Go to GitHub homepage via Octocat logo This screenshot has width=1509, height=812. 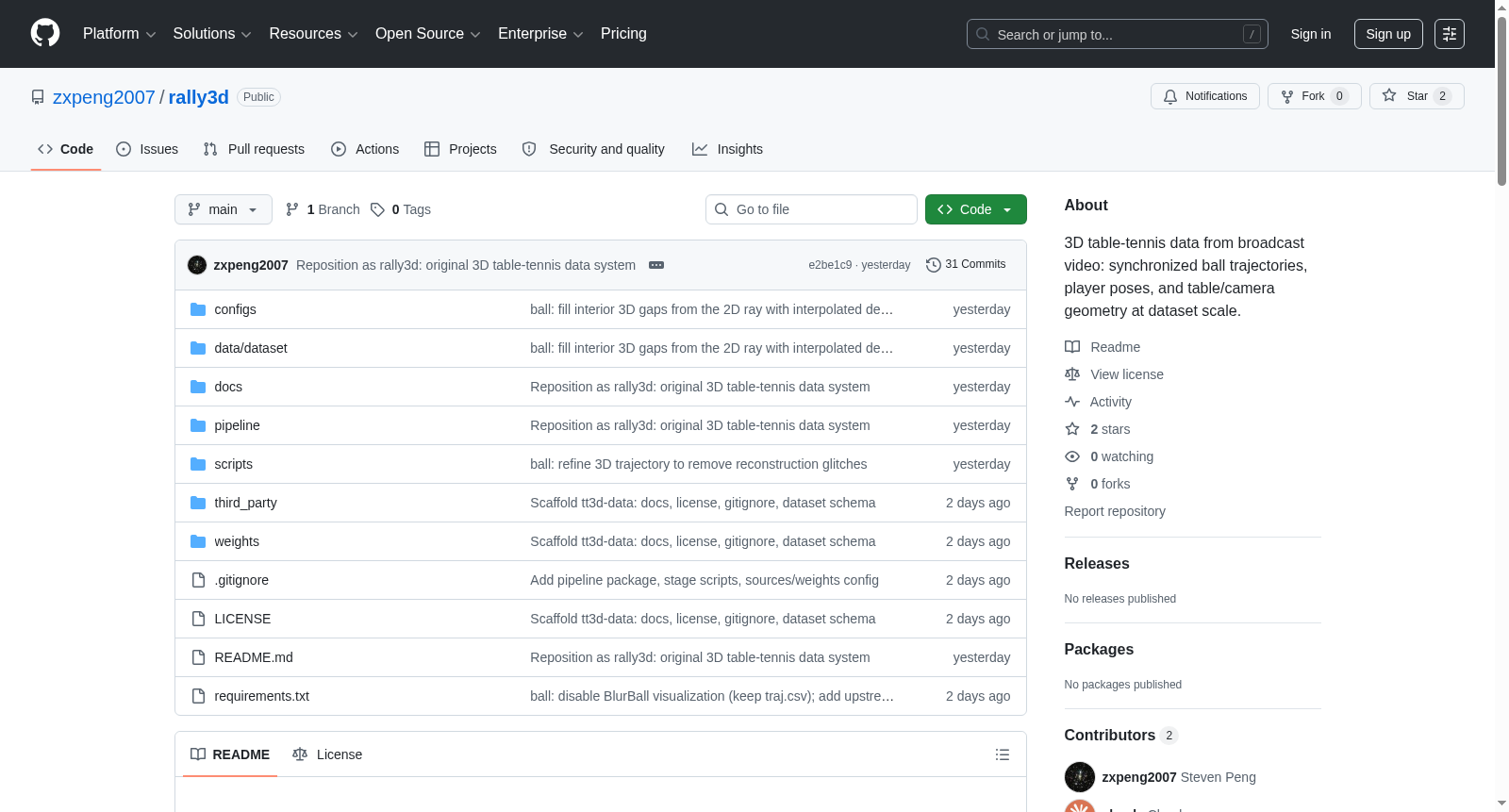(x=45, y=33)
